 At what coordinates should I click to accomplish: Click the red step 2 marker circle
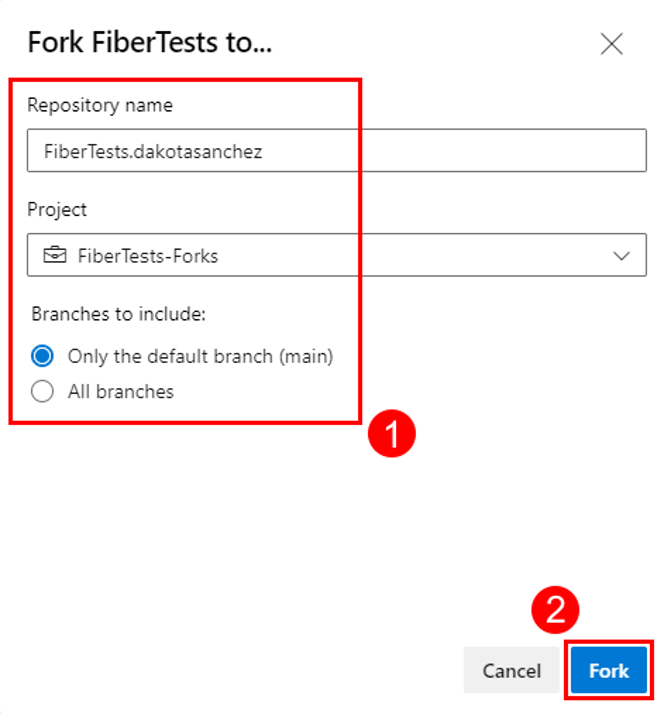pos(555,609)
